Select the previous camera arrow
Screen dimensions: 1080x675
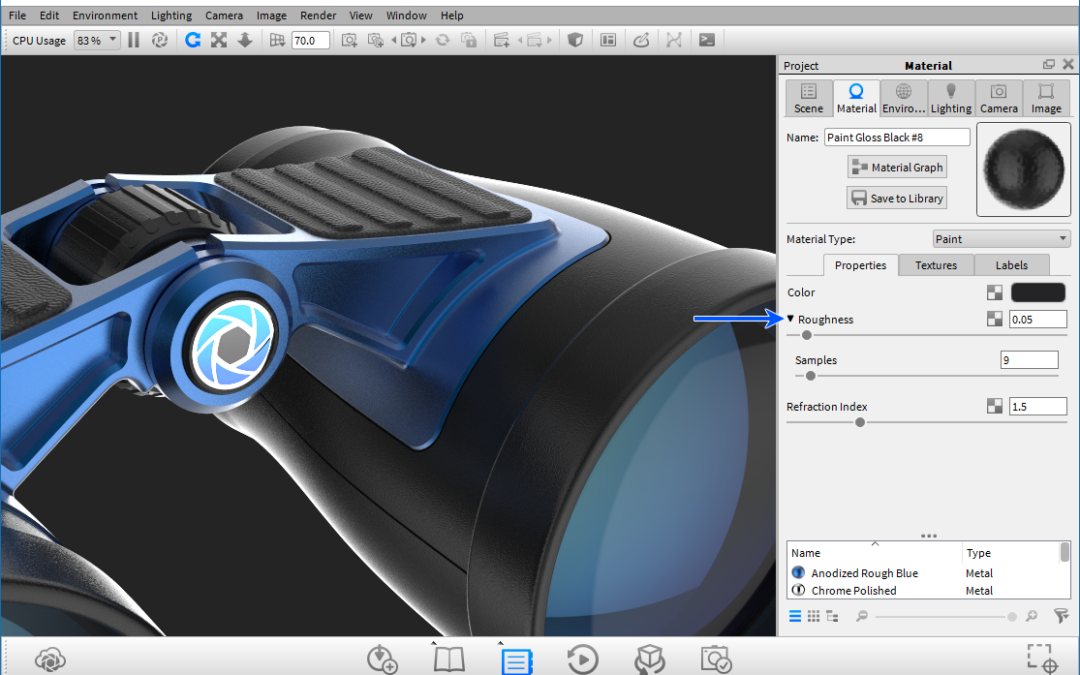click(394, 40)
